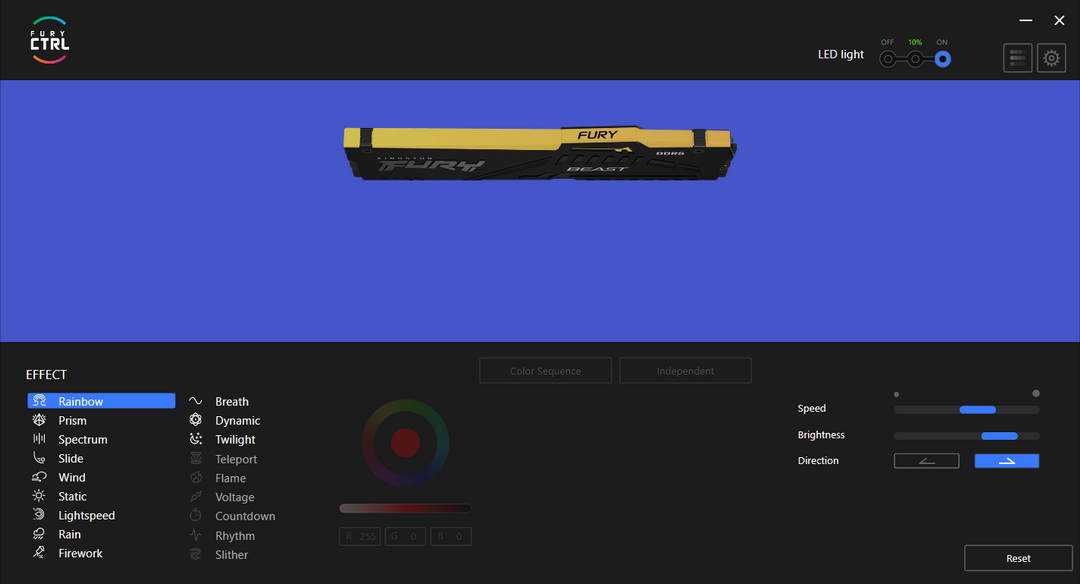
Task: Click the Dynamic effect icon
Action: (196, 419)
